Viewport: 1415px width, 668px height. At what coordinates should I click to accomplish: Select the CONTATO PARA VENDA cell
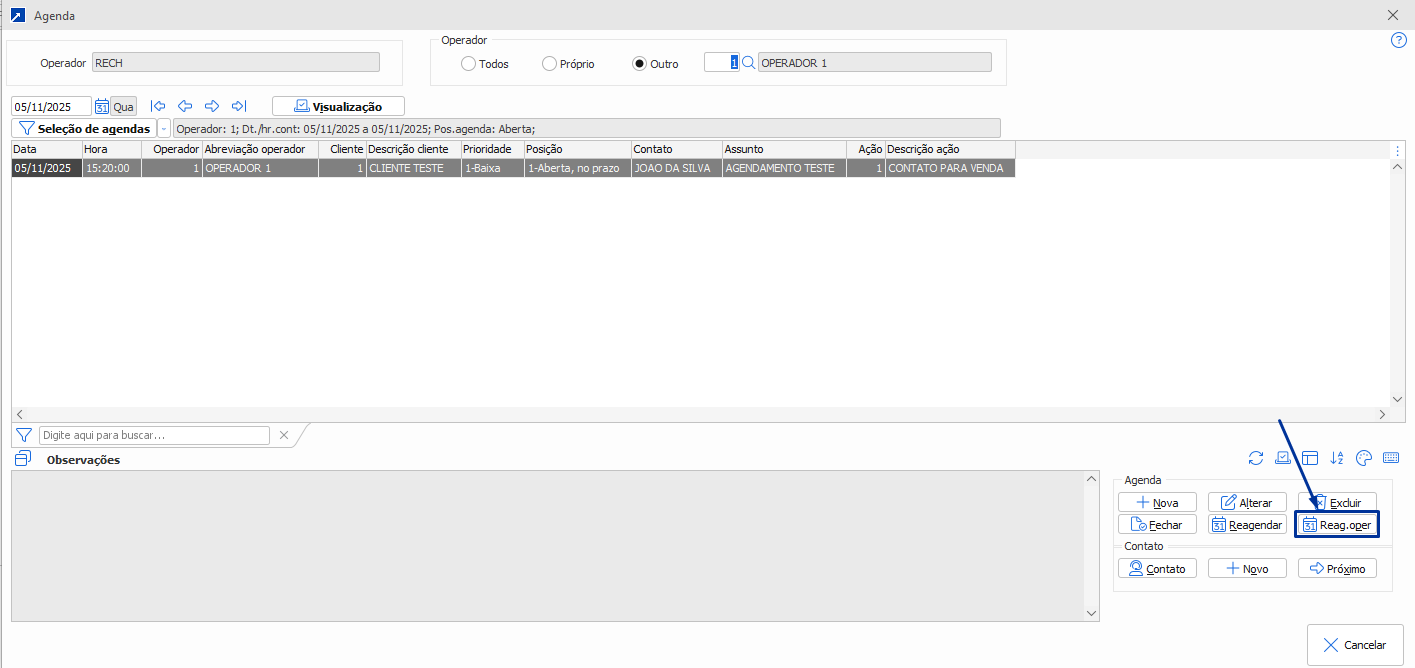tap(951, 168)
